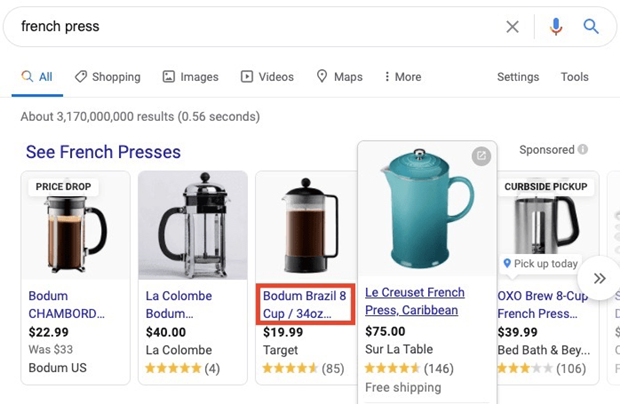Open OXO Brew 8-Cup French Press link
The image size is (620, 404).
(x=542, y=304)
